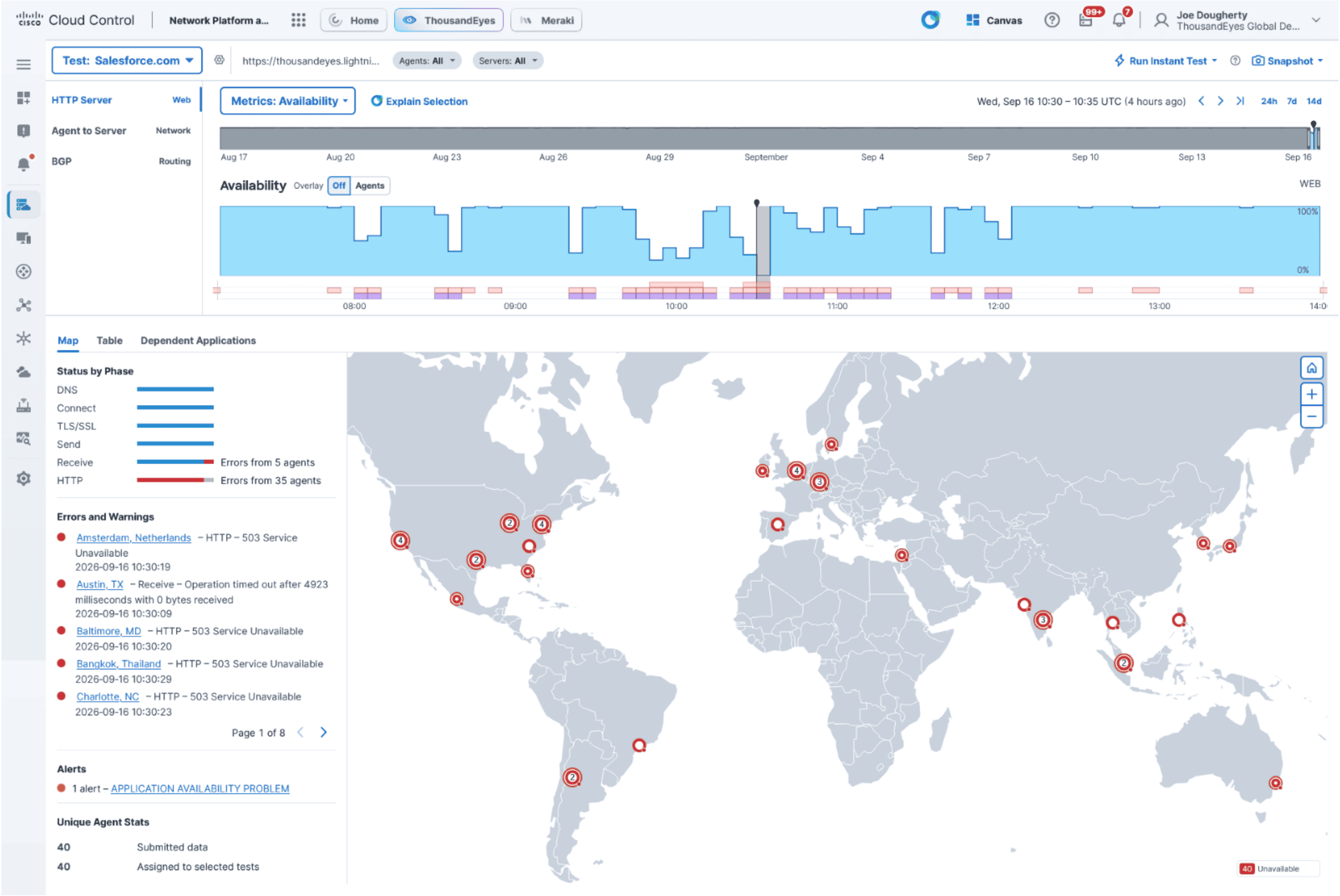Switch to the Map tab

coord(67,341)
